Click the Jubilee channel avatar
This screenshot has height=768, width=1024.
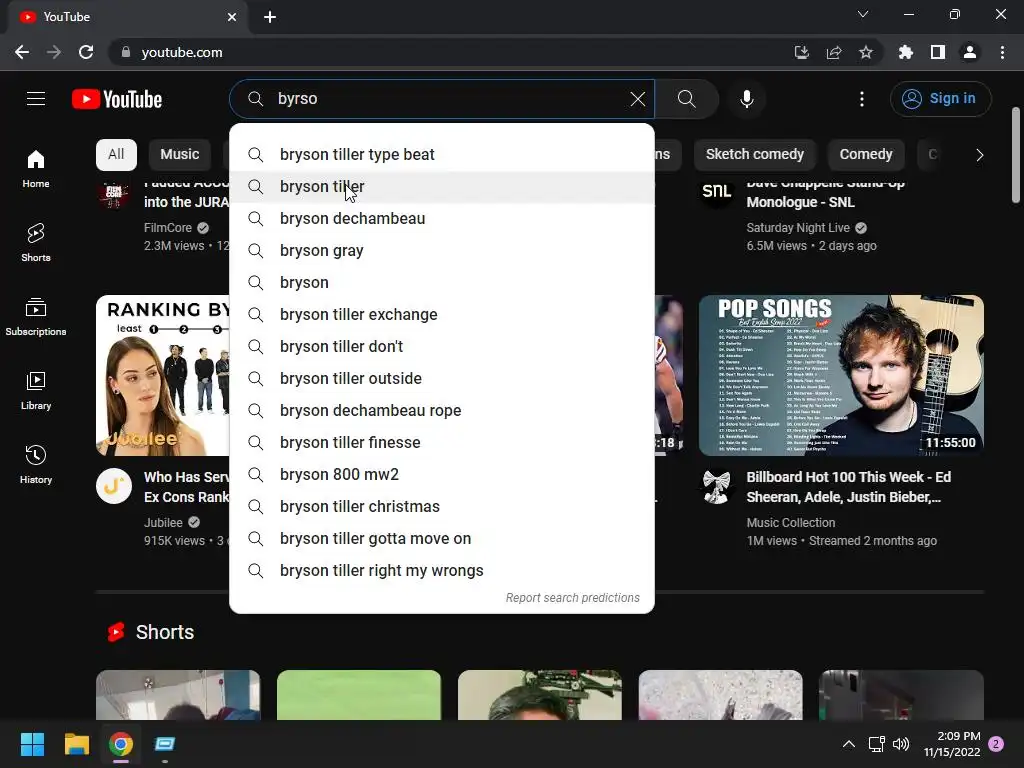click(114, 487)
